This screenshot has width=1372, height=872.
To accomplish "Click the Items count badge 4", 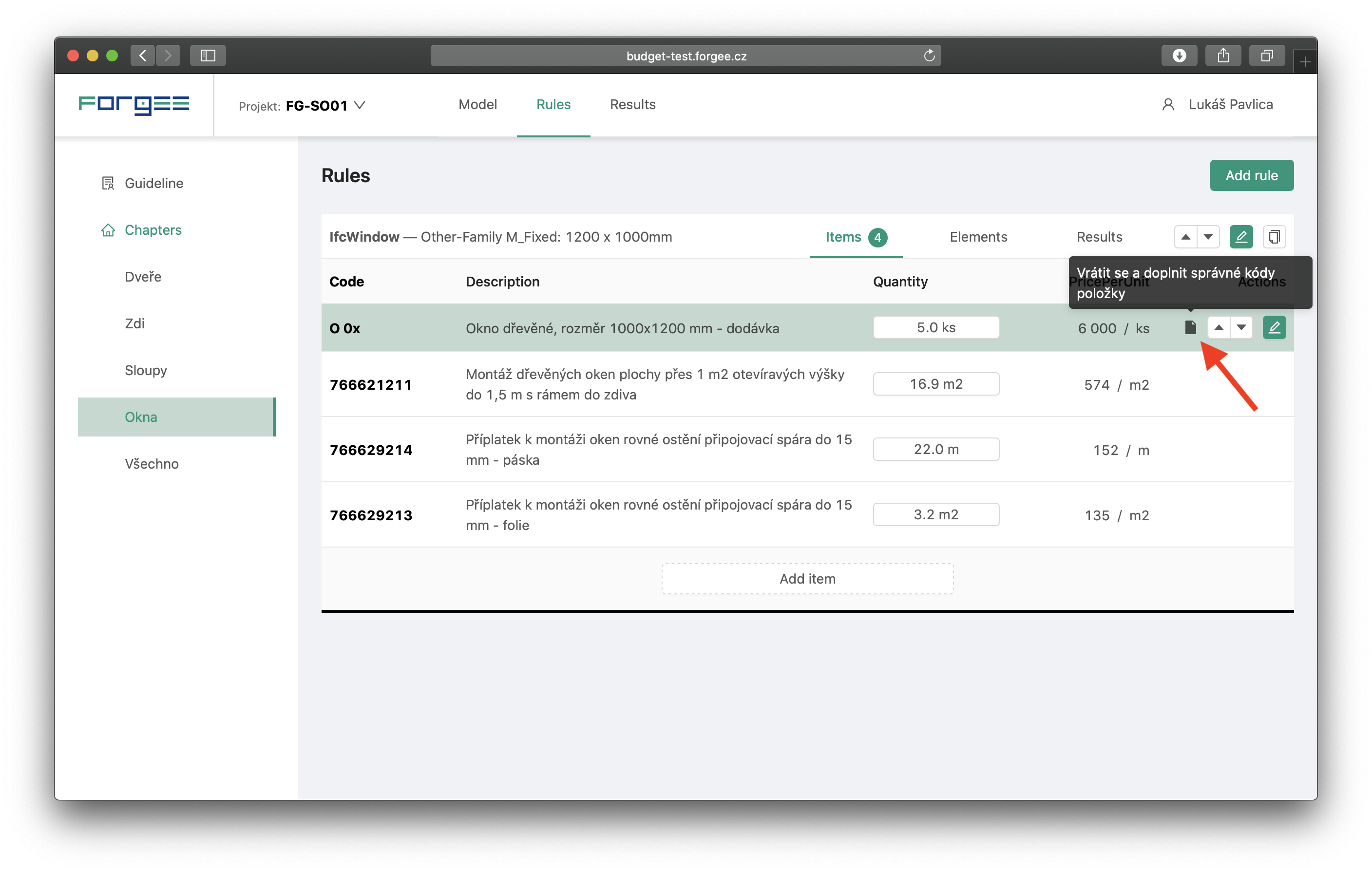I will 877,238.
